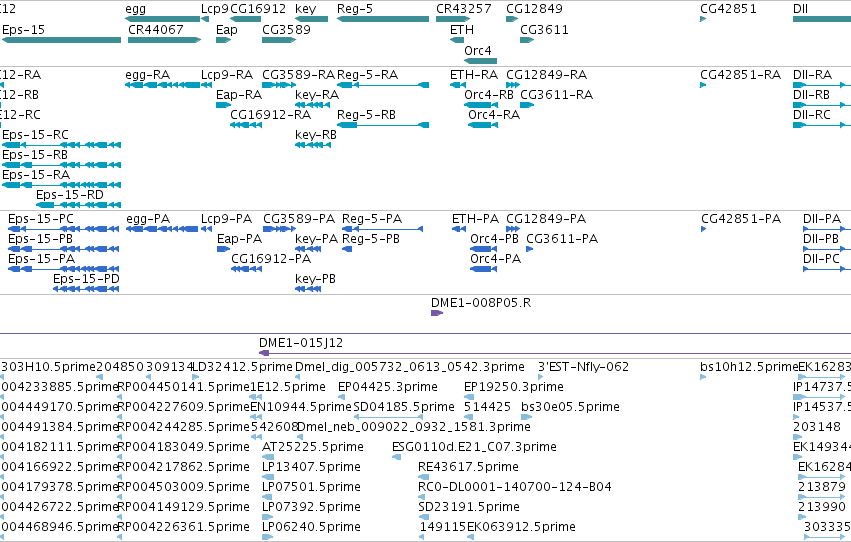
Task: Click the CG12849 gene label
Action: click(534, 9)
